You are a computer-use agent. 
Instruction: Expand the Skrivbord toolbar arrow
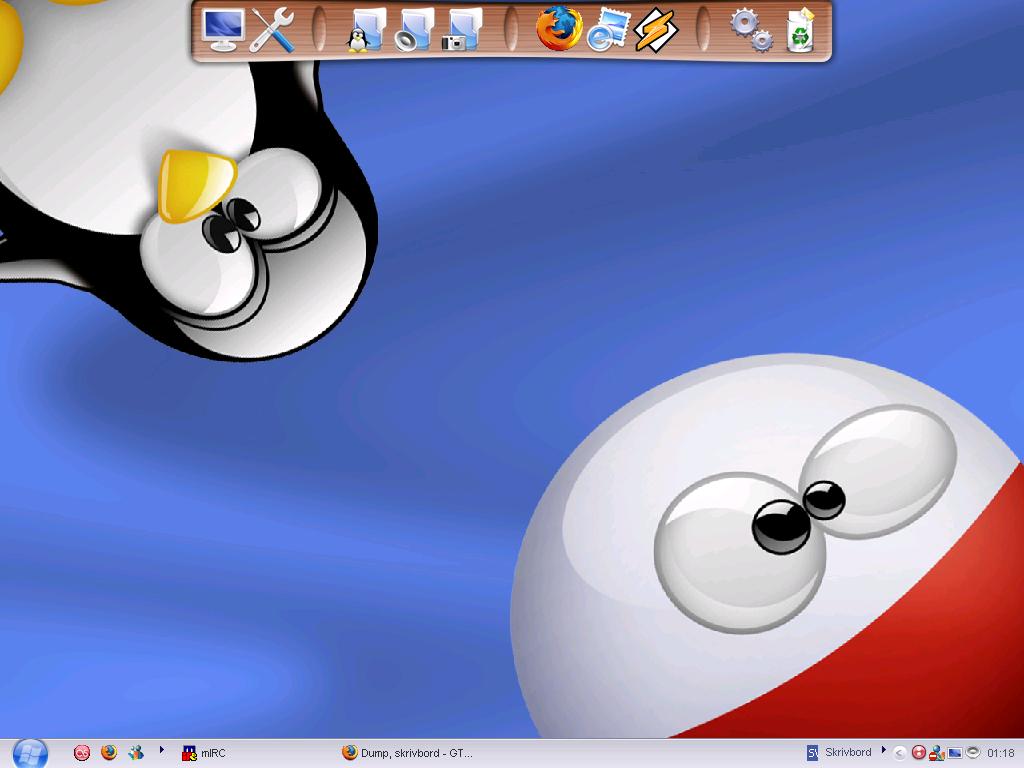coord(884,750)
